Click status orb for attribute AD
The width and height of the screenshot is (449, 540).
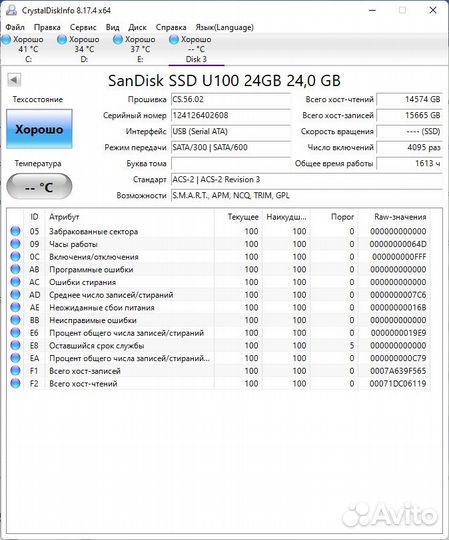[15, 295]
